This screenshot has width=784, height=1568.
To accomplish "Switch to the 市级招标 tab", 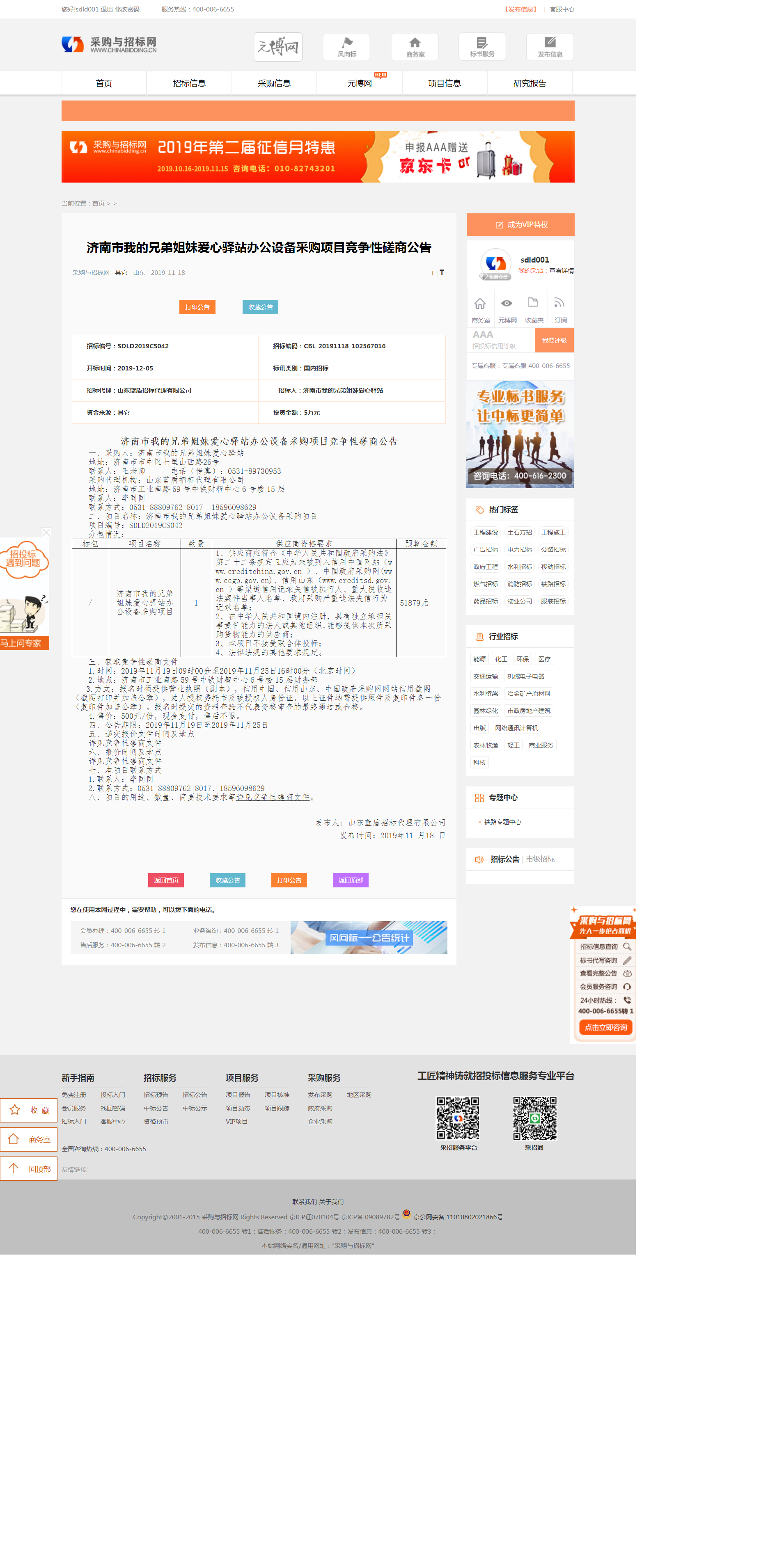I will [x=540, y=859].
